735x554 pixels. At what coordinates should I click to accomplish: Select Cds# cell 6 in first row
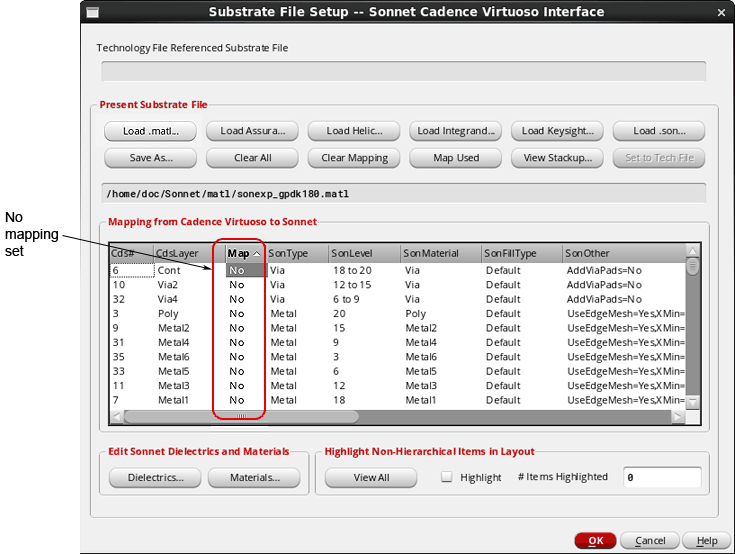pyautogui.click(x=132, y=270)
